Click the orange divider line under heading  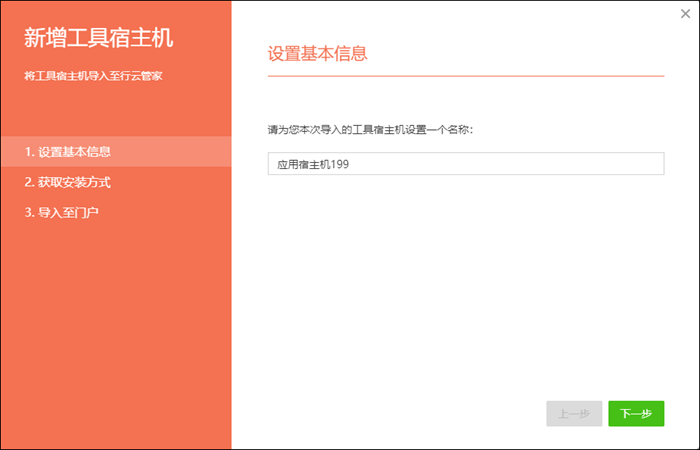coord(465,76)
